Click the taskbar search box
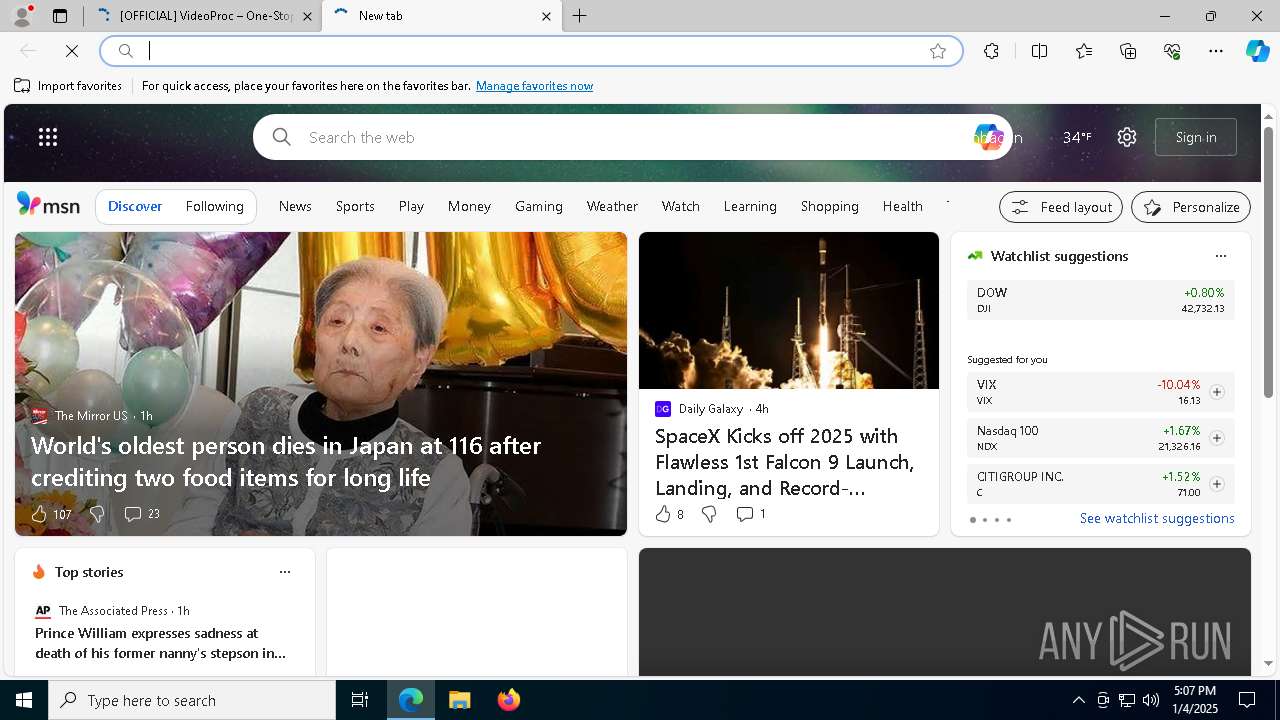Viewport: 1280px width, 720px height. click(192, 700)
